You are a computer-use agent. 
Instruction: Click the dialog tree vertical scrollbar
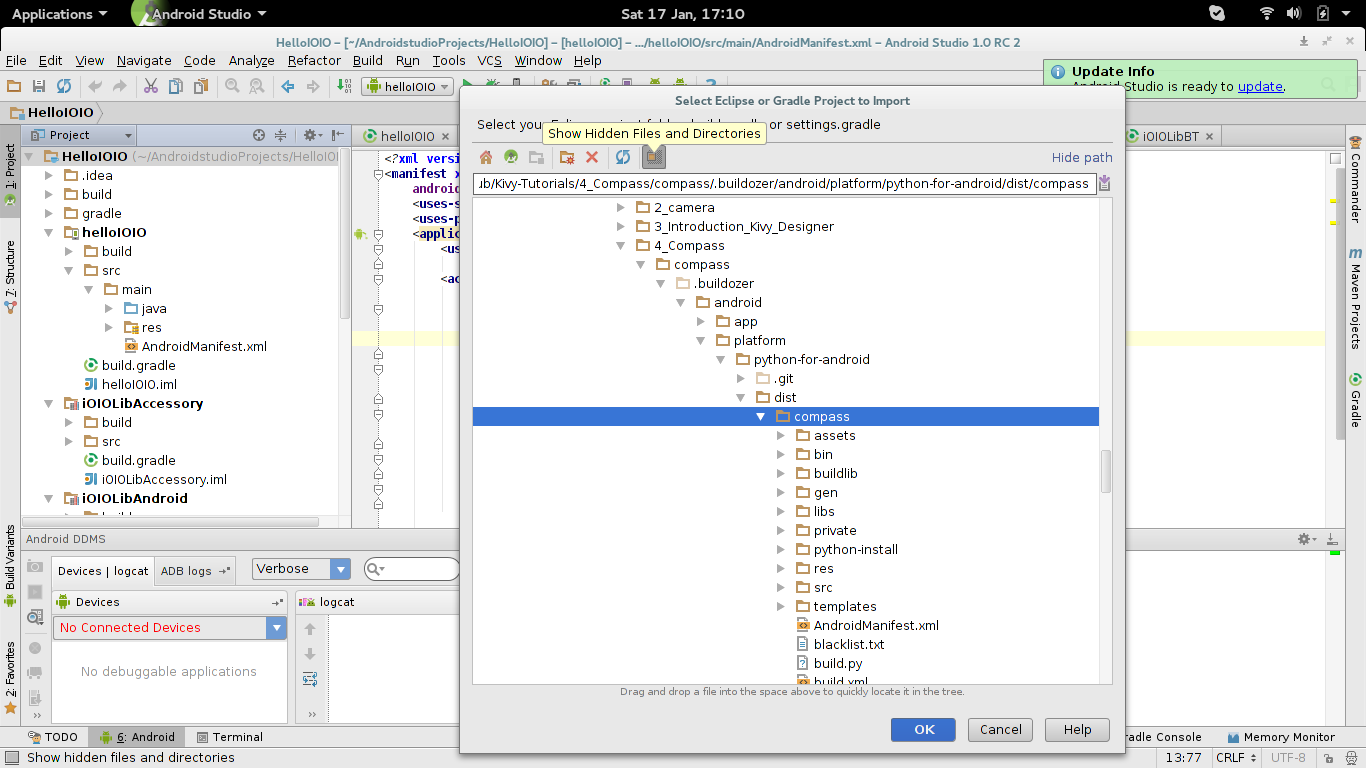[x=1106, y=471]
